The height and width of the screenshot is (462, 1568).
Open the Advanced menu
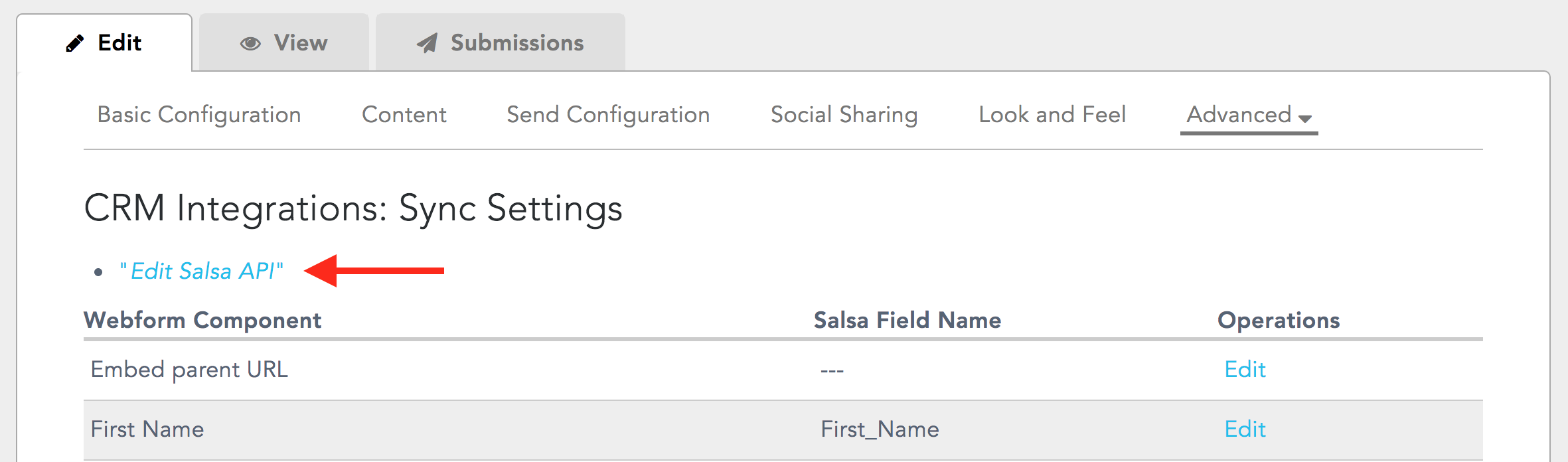[1249, 114]
